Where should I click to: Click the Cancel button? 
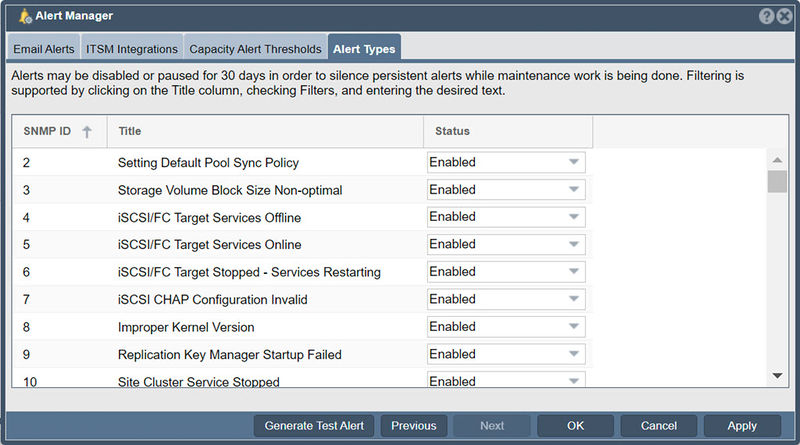(659, 426)
